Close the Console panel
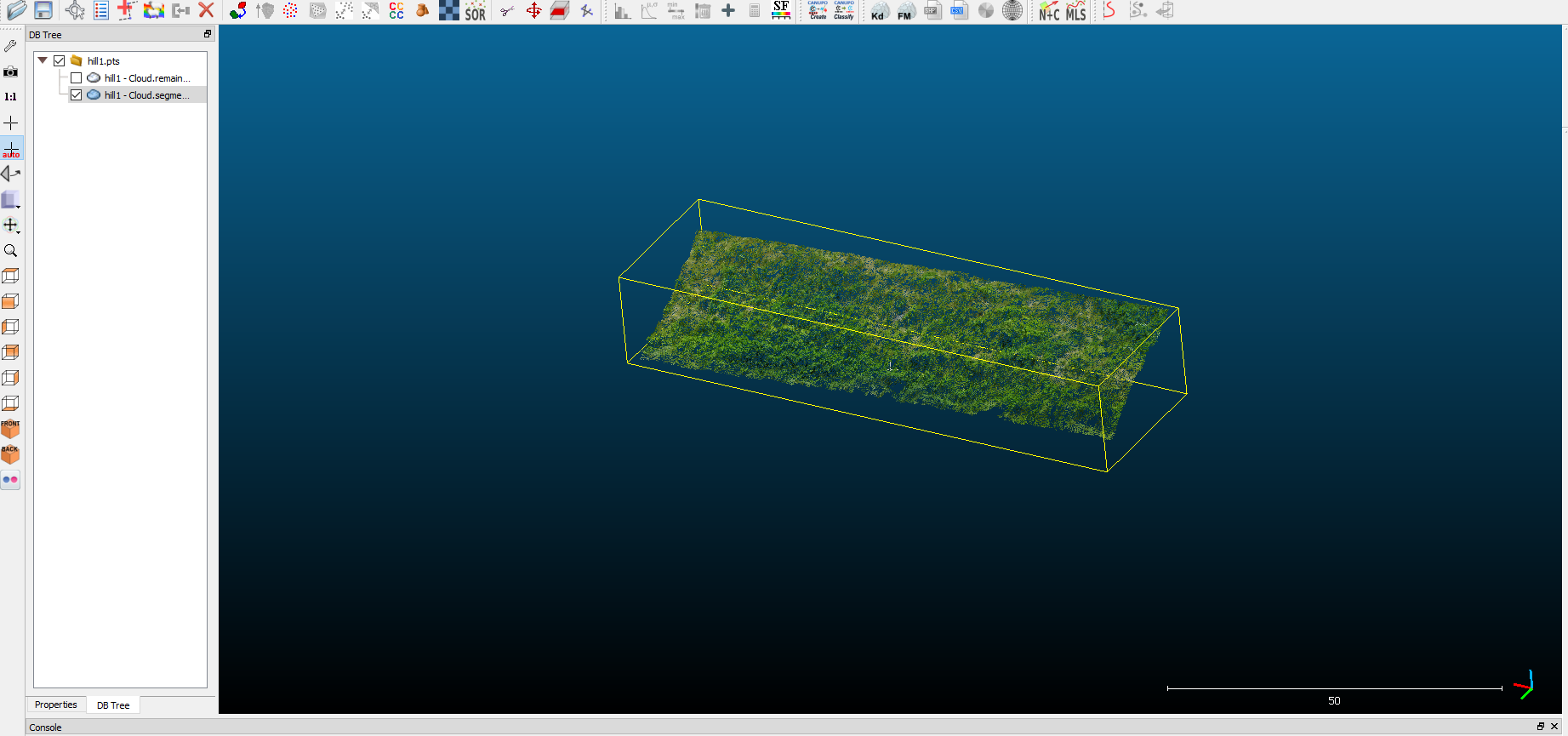 (1554, 727)
